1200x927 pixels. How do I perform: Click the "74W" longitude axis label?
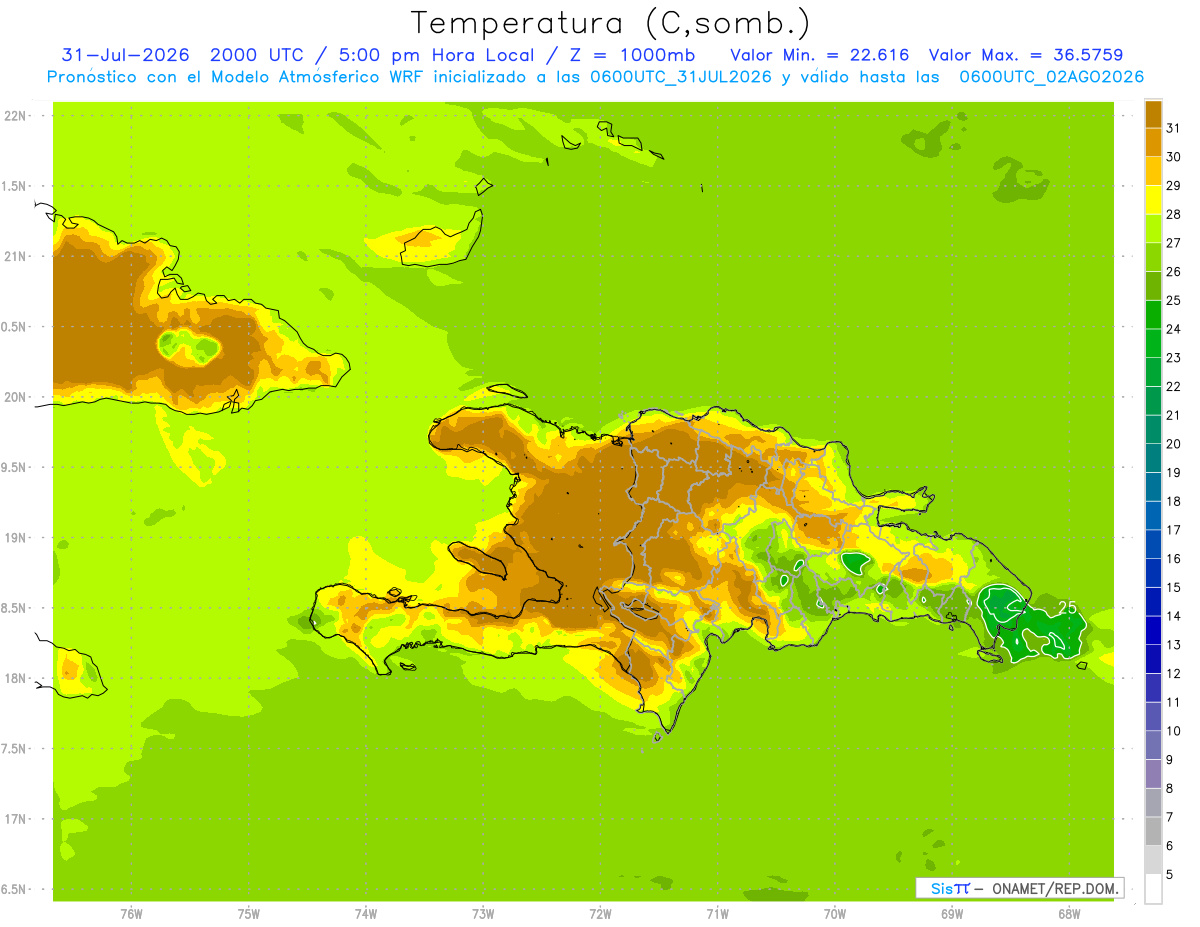[366, 913]
